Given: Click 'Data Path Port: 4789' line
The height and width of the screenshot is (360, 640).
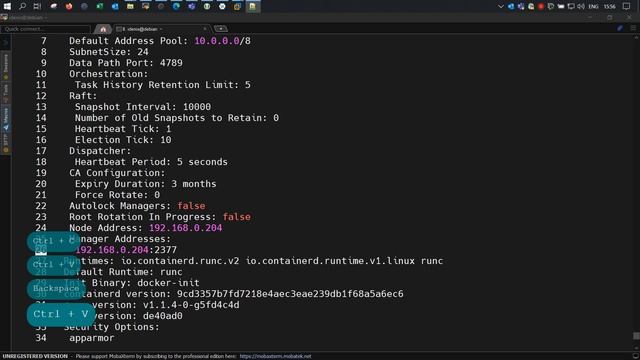Looking at the screenshot, I should click(126, 63).
